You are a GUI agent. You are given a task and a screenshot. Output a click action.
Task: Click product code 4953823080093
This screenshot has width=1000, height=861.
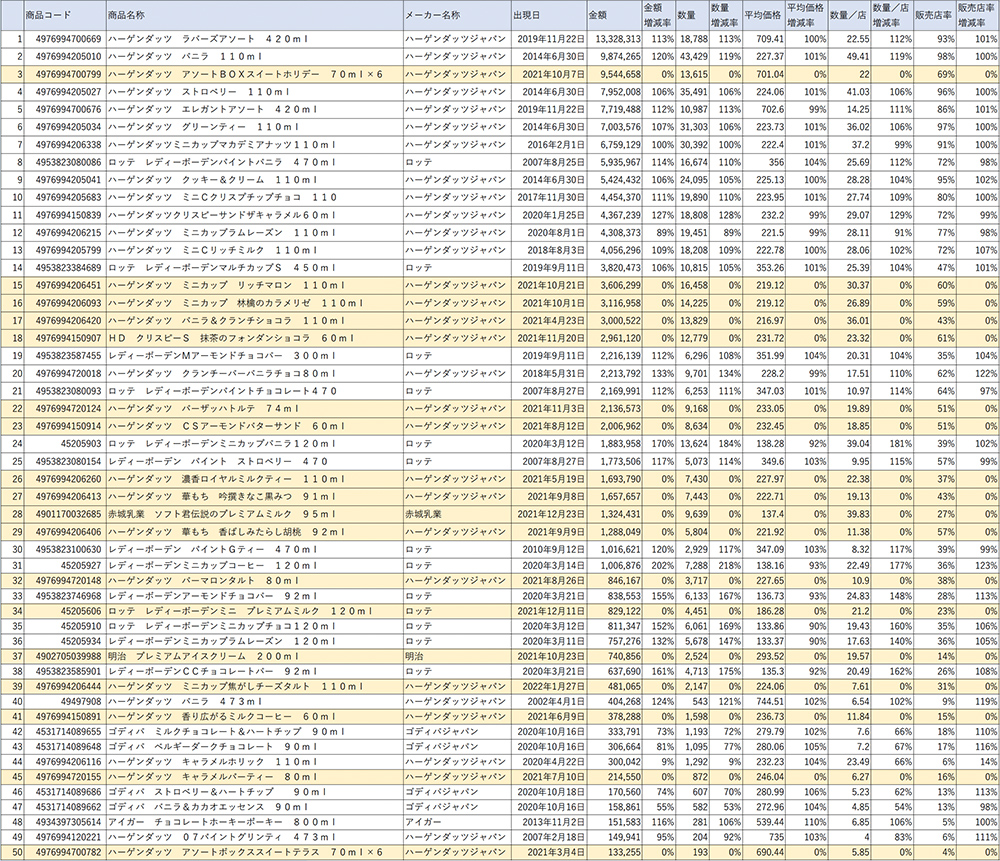click(x=65, y=390)
